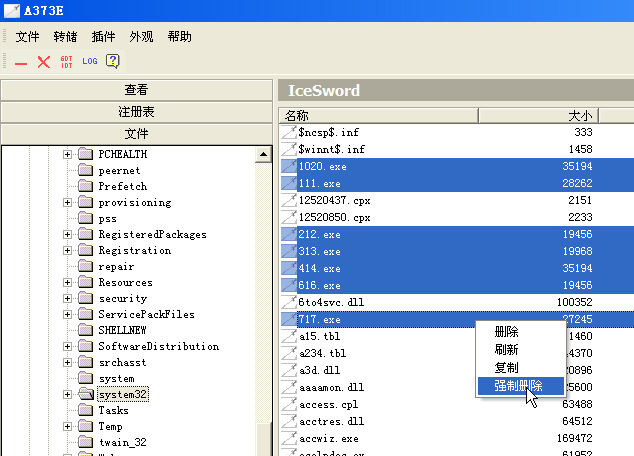Expand the SoftwareDistribution folder node
This screenshot has width=634, height=456.
tap(68, 346)
